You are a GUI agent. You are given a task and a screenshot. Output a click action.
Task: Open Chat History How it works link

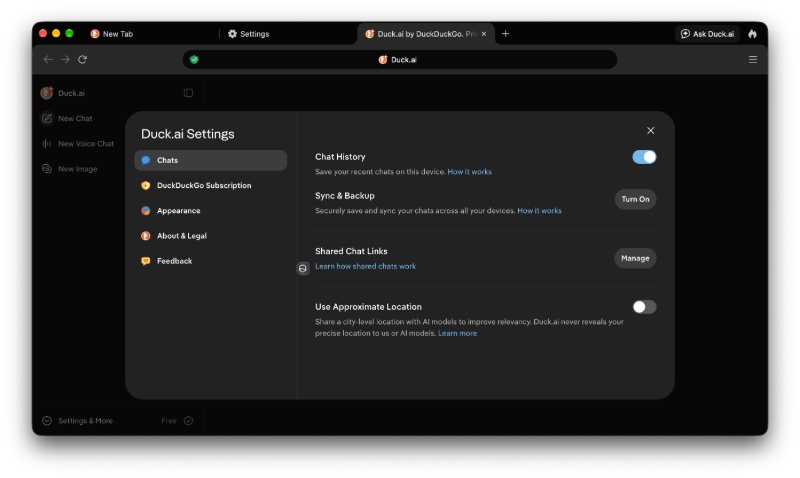click(x=469, y=172)
